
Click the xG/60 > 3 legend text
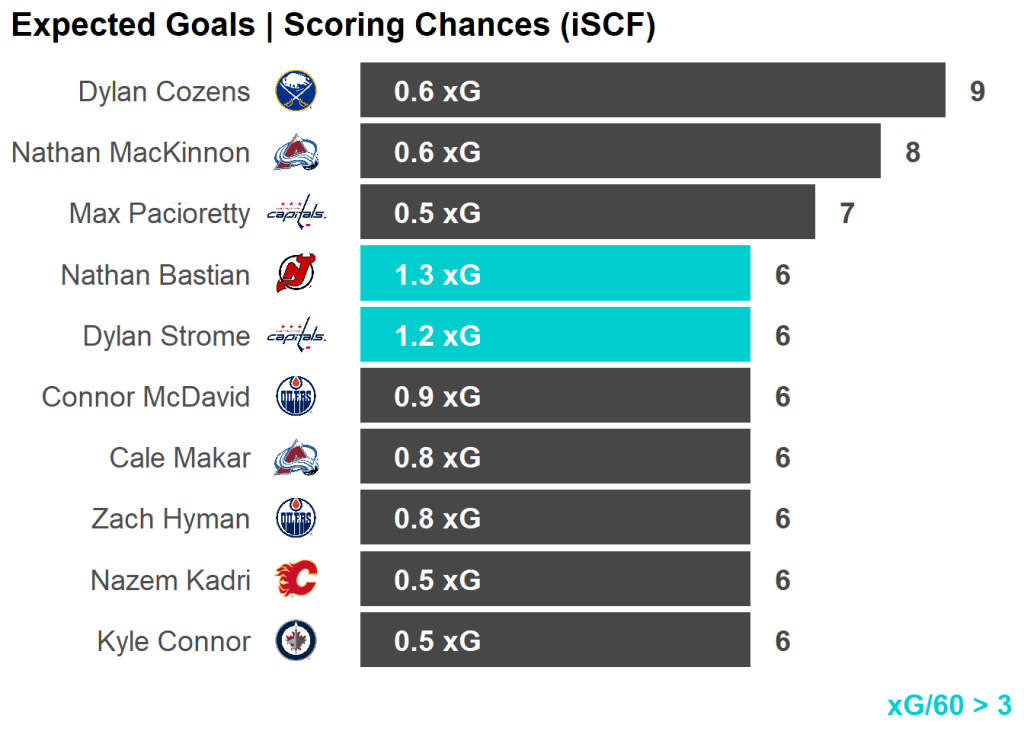tap(949, 705)
